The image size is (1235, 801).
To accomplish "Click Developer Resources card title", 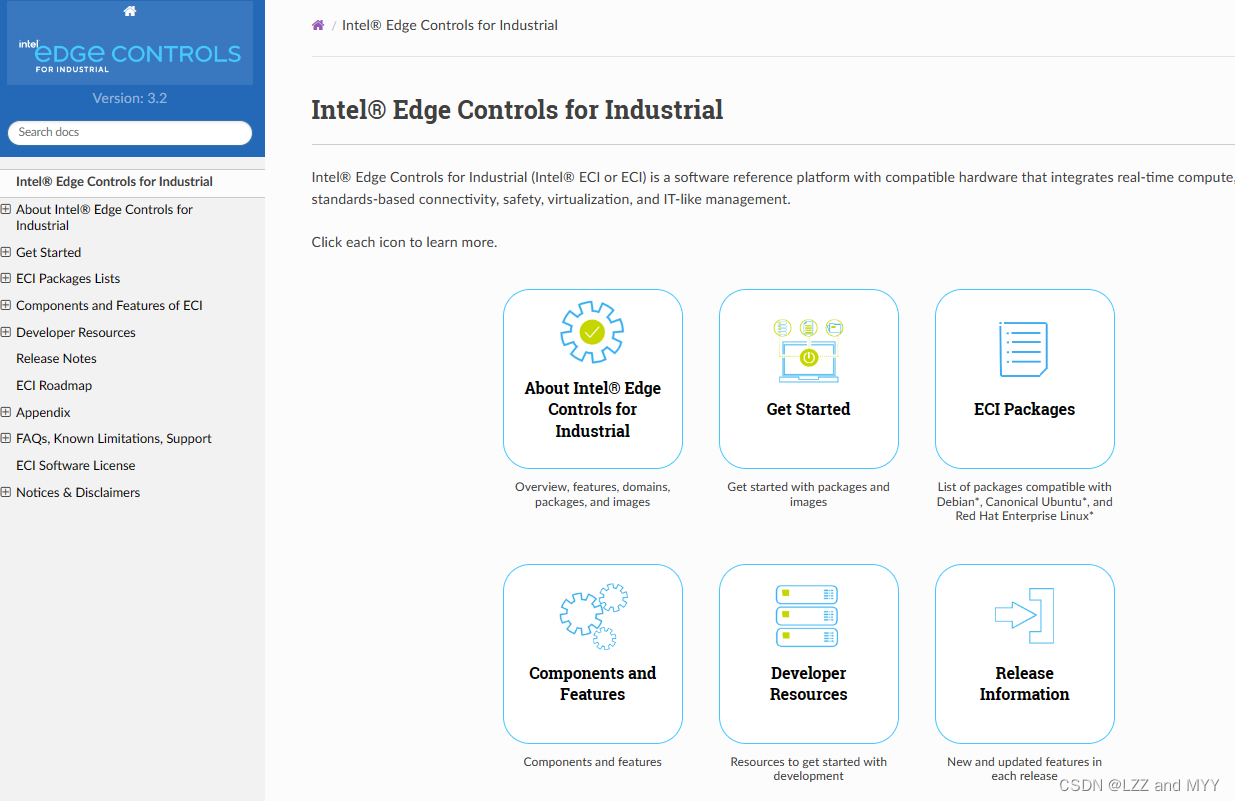I will (x=808, y=684).
